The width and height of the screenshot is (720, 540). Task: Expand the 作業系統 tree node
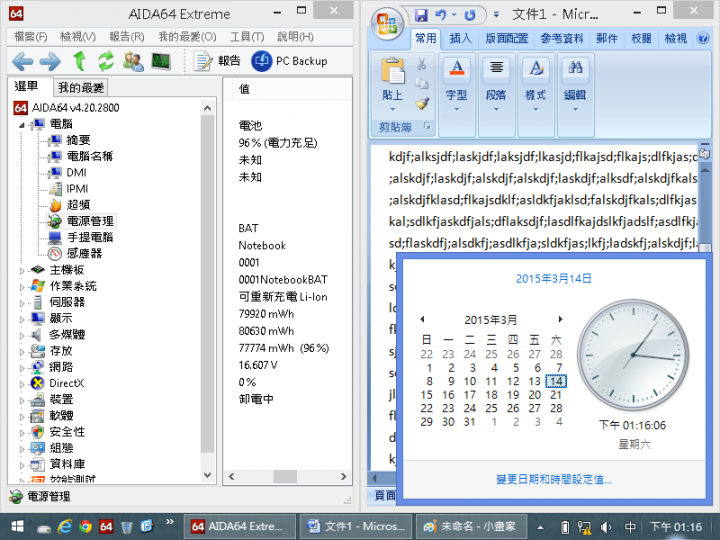point(22,287)
